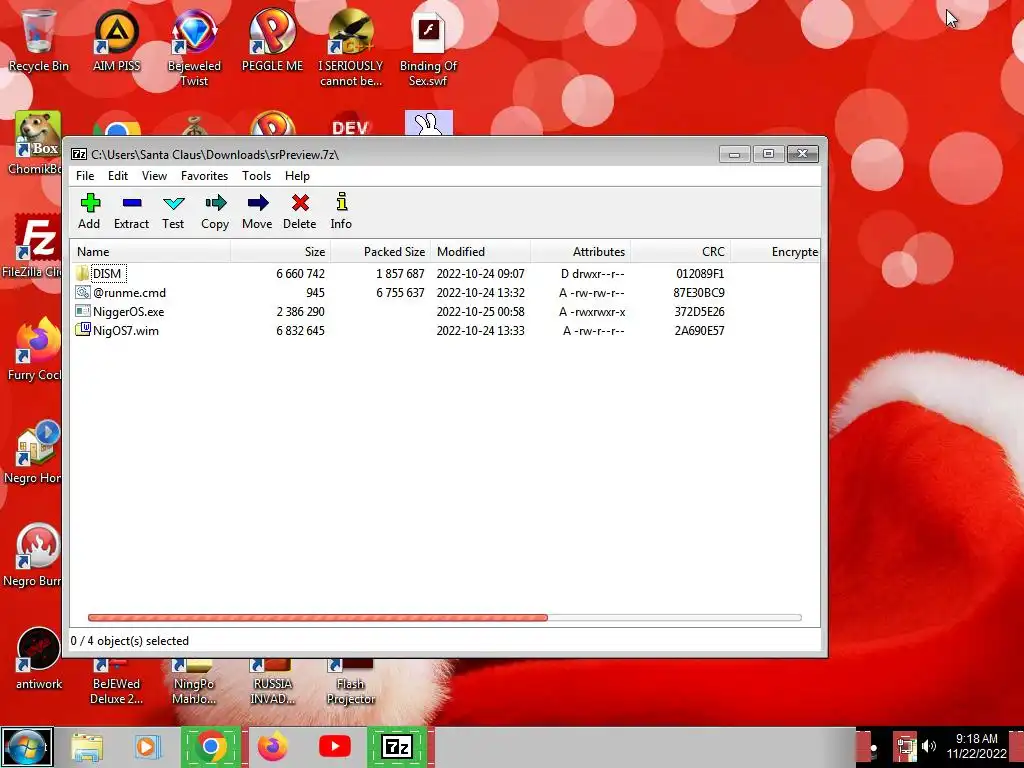Open Windows Explorer from the taskbar
1024x768 pixels.
(87, 747)
